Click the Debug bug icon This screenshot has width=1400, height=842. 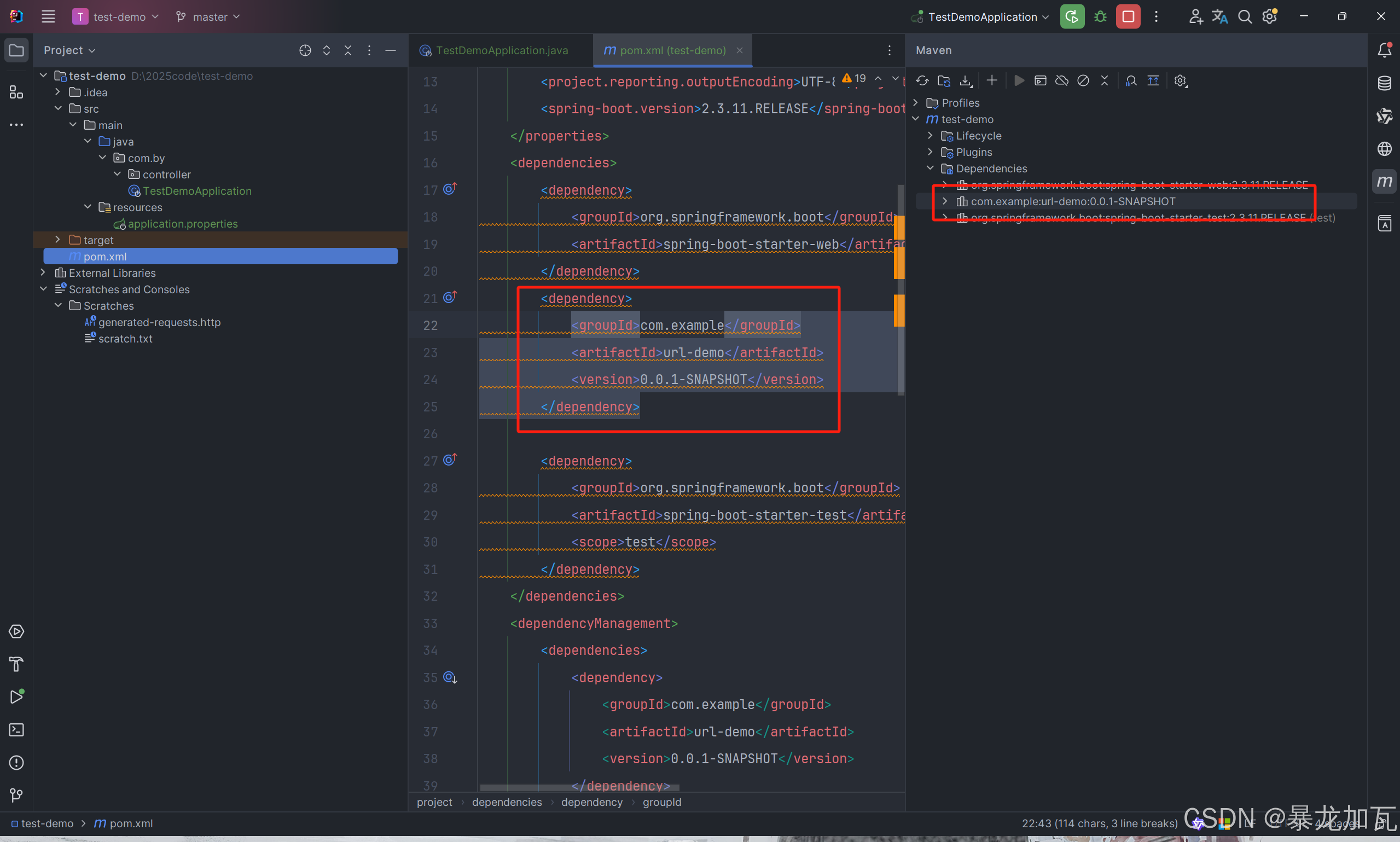click(1101, 16)
